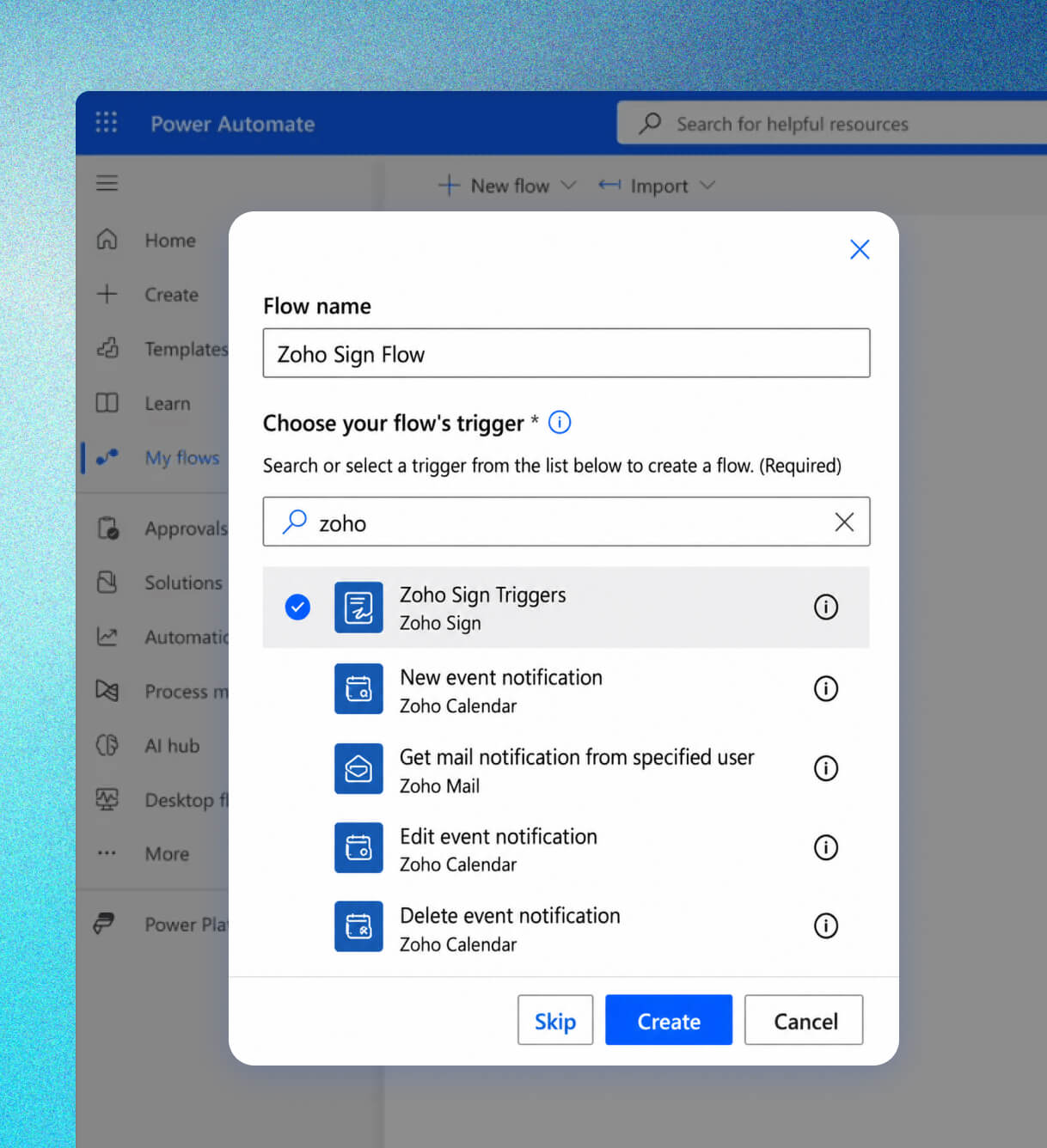Image resolution: width=1047 pixels, height=1148 pixels.
Task: Uncheck the Zoho Sign Triggers checkmark
Action: [x=297, y=608]
